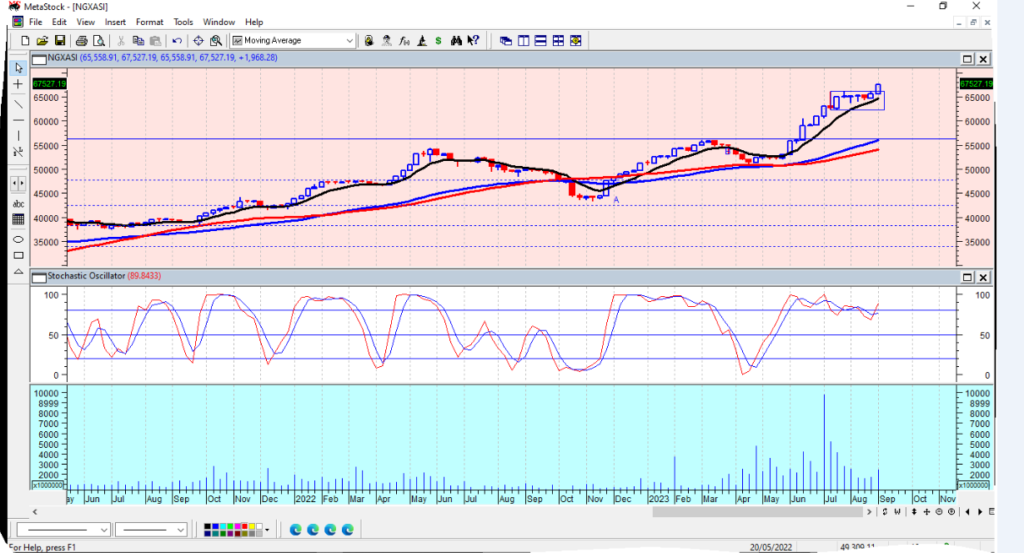Select the arrow pointer tool
The height and width of the screenshot is (553, 1024).
click(18, 68)
